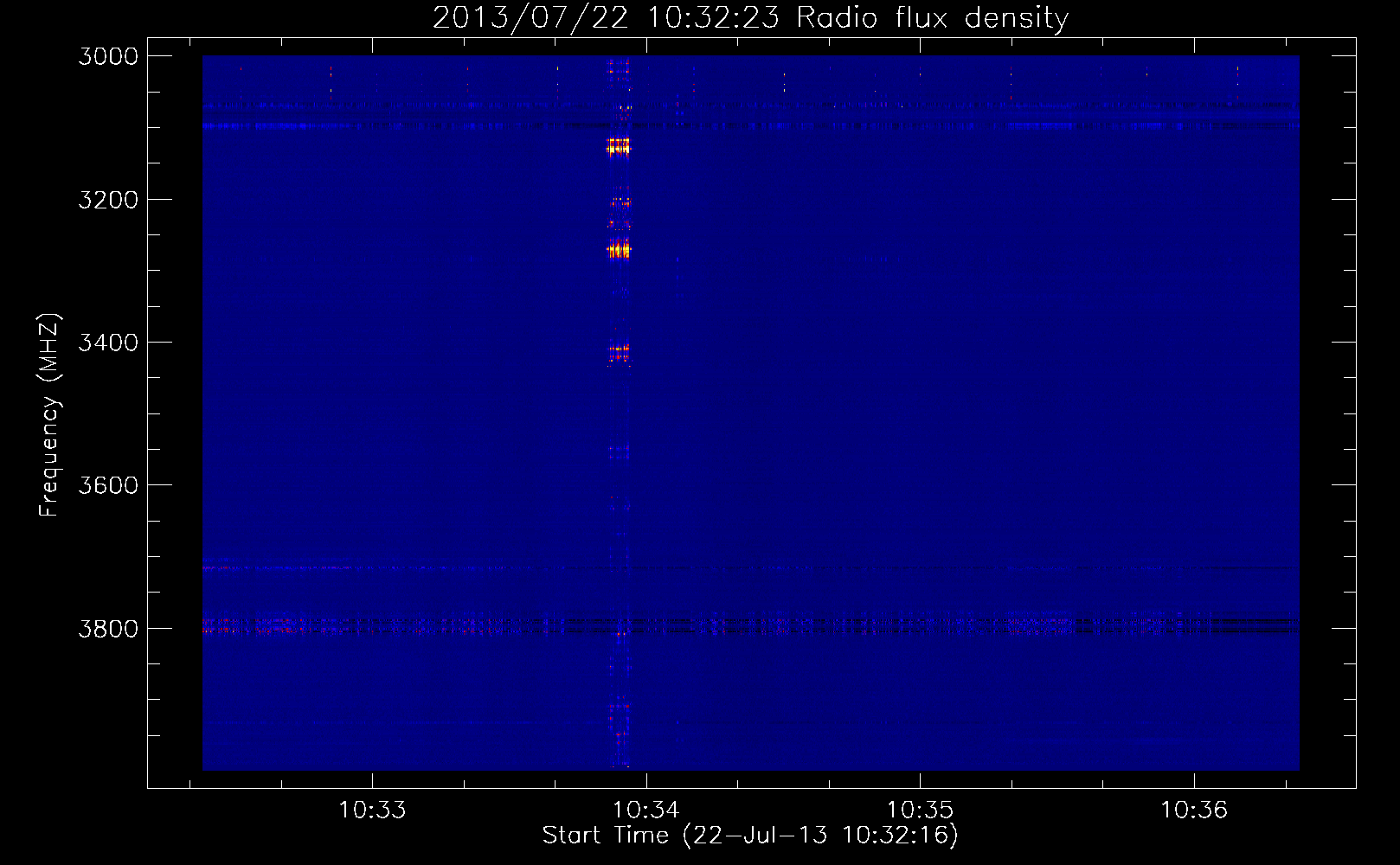Screen dimensions: 1400x865
Task: Click the 3400 frequency axis label
Action: [108, 343]
